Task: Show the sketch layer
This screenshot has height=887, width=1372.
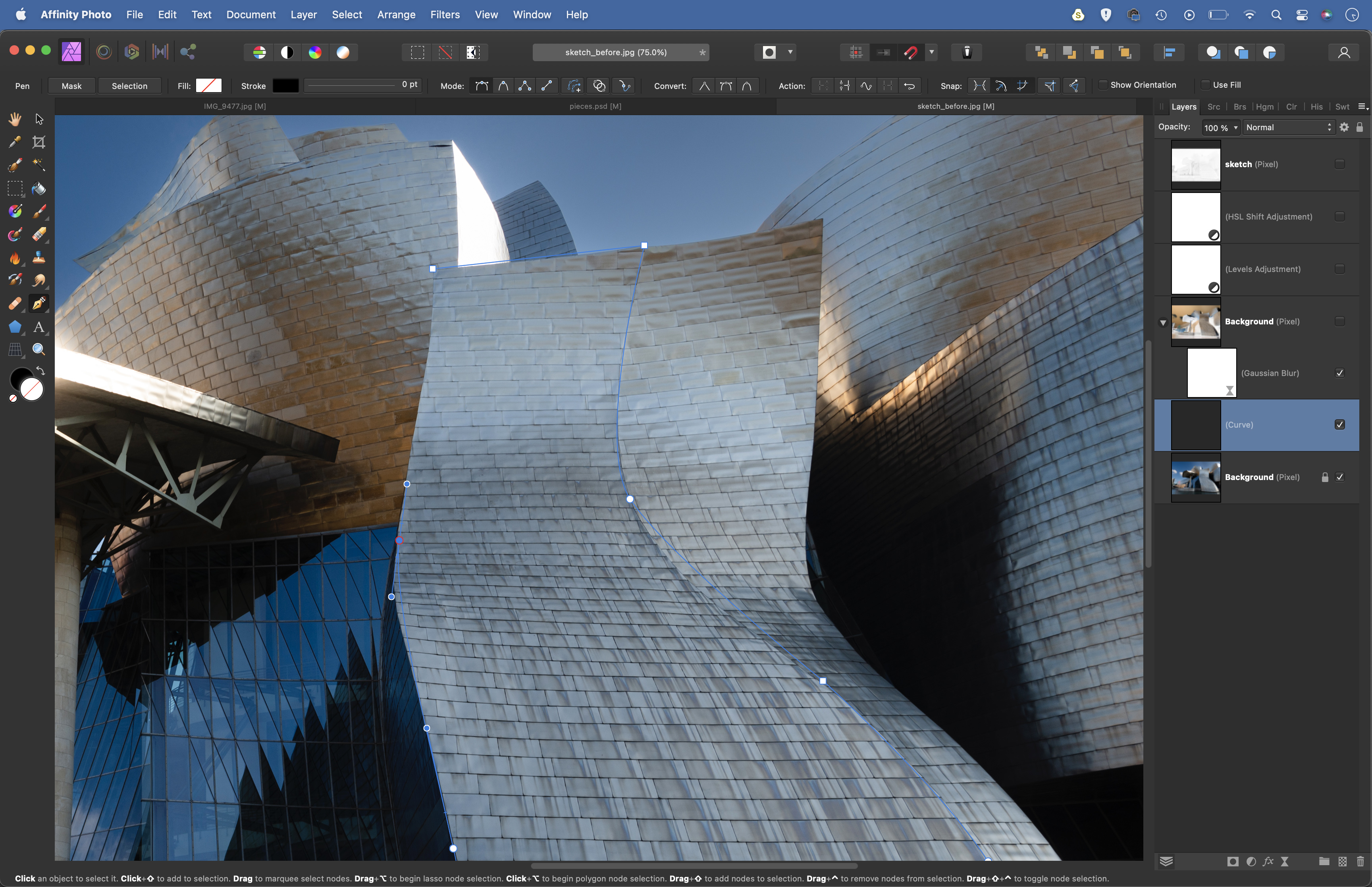Action: [1339, 165]
